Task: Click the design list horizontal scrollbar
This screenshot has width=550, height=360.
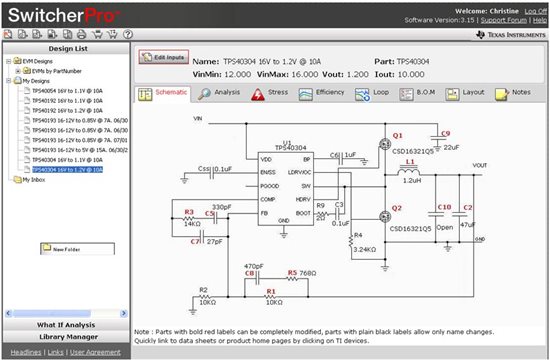Action: click(x=66, y=313)
